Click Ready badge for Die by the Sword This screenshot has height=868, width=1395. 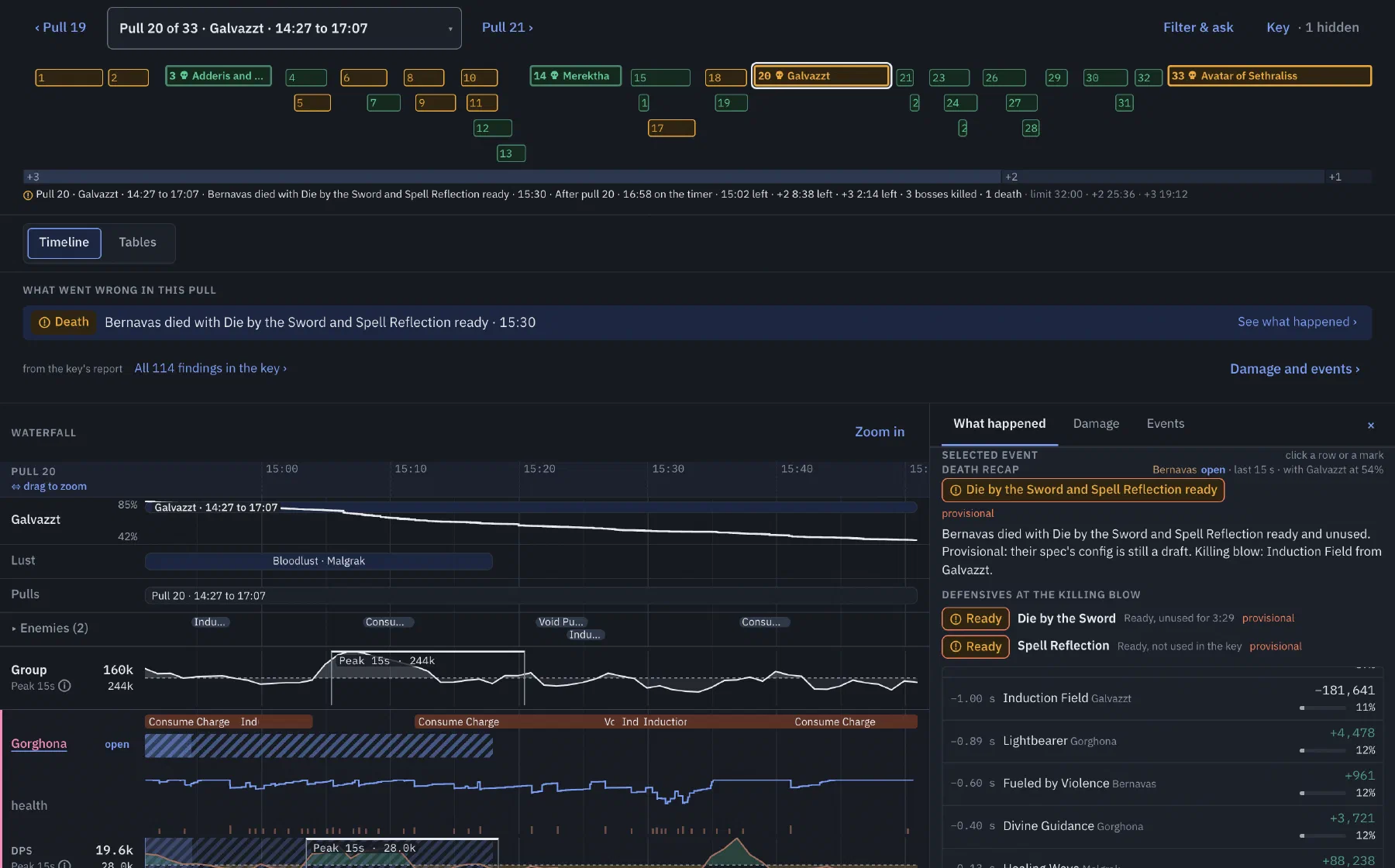(x=976, y=618)
